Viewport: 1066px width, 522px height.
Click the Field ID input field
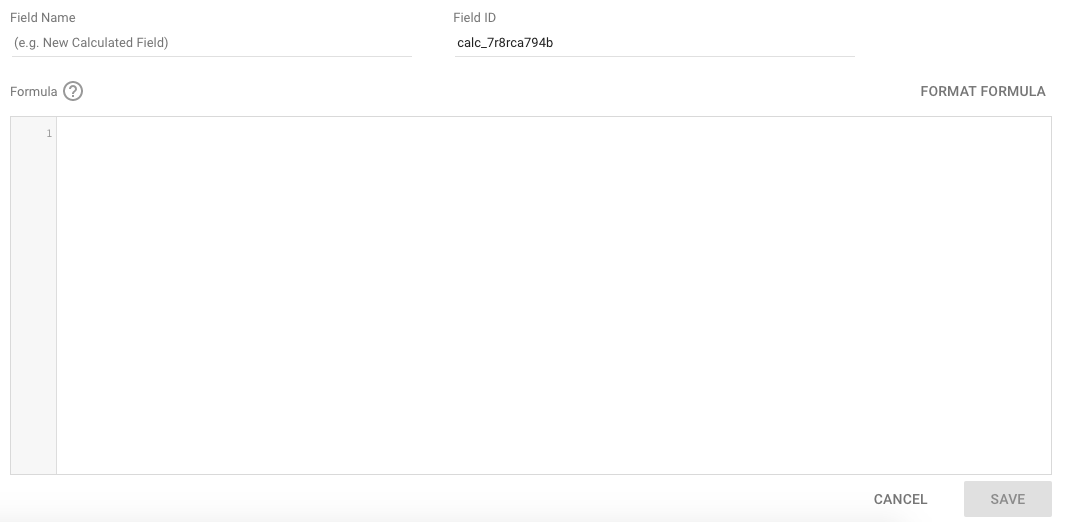click(x=654, y=43)
